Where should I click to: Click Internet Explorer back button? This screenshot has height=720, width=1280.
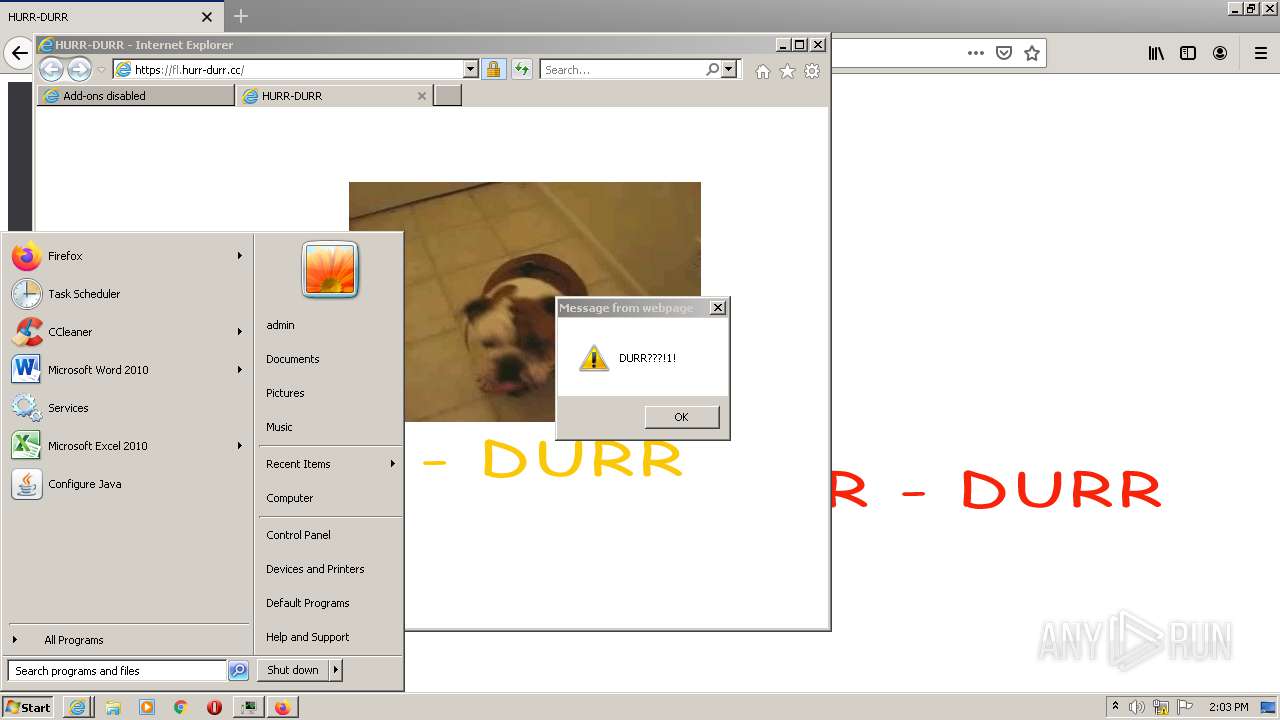pos(52,69)
